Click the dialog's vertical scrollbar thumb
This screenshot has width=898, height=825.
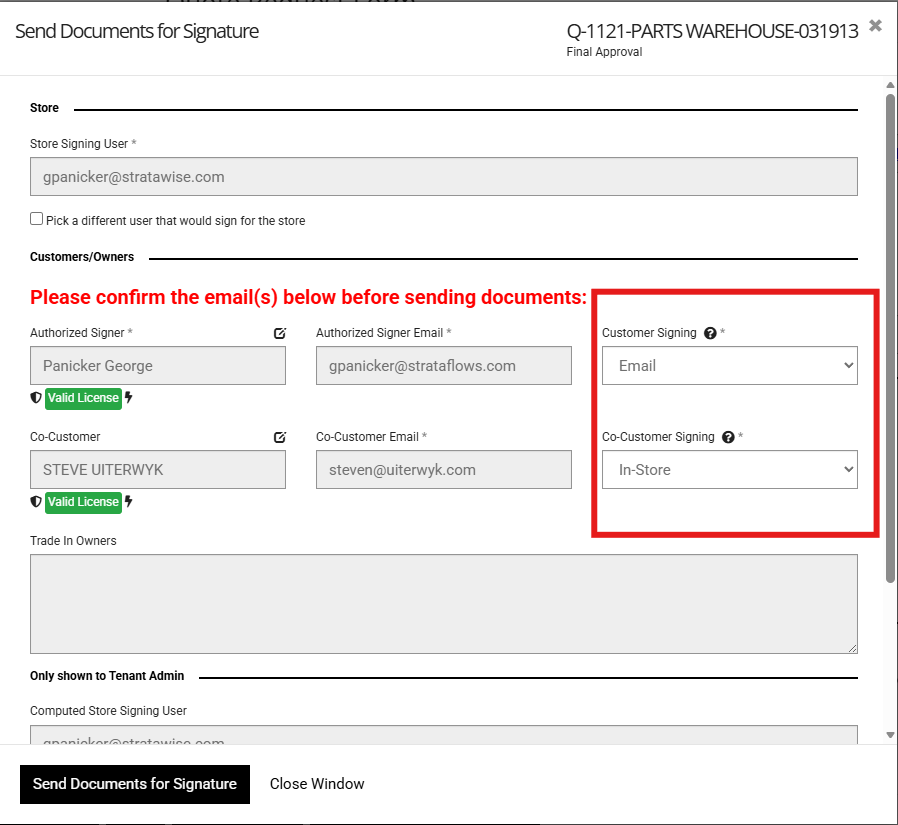click(890, 338)
